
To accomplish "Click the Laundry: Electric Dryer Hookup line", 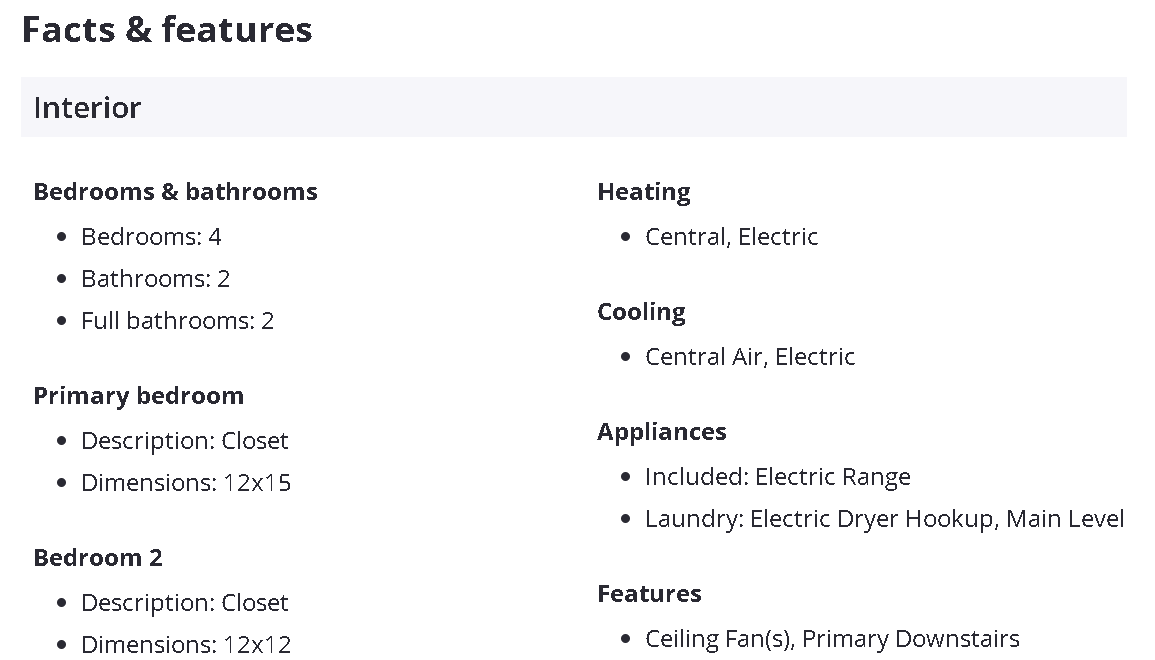I will (x=884, y=519).
